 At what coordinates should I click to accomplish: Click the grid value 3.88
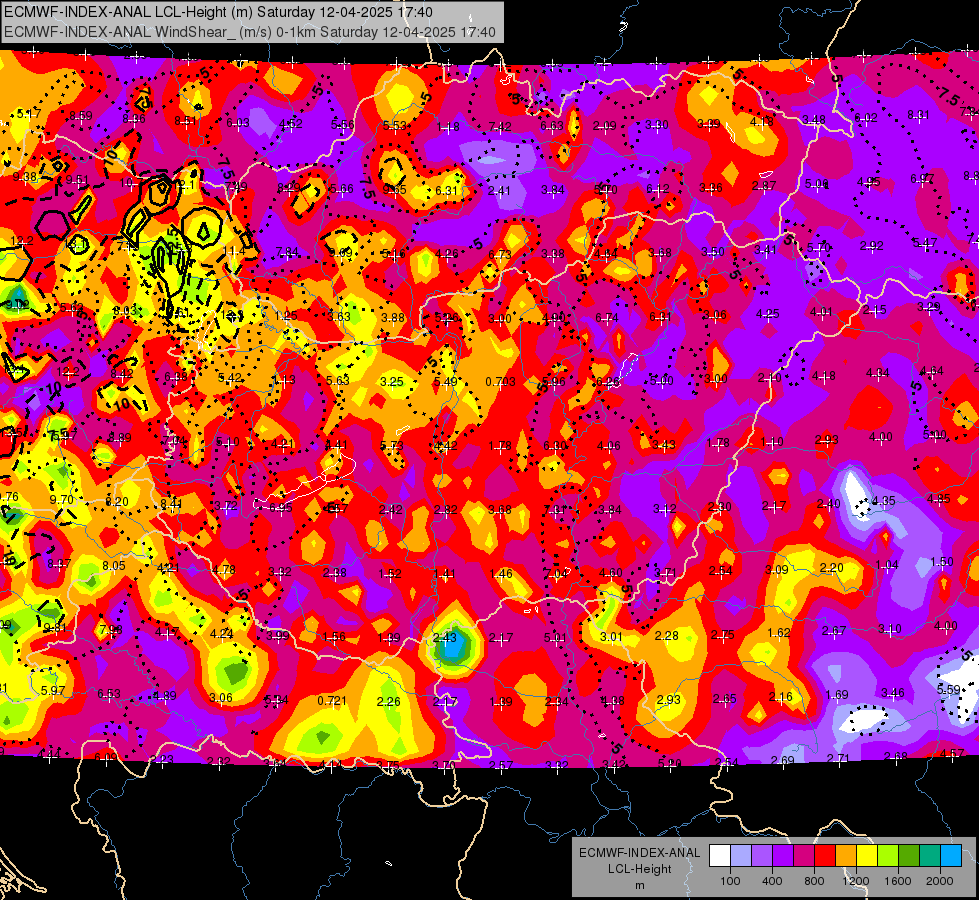(x=393, y=317)
